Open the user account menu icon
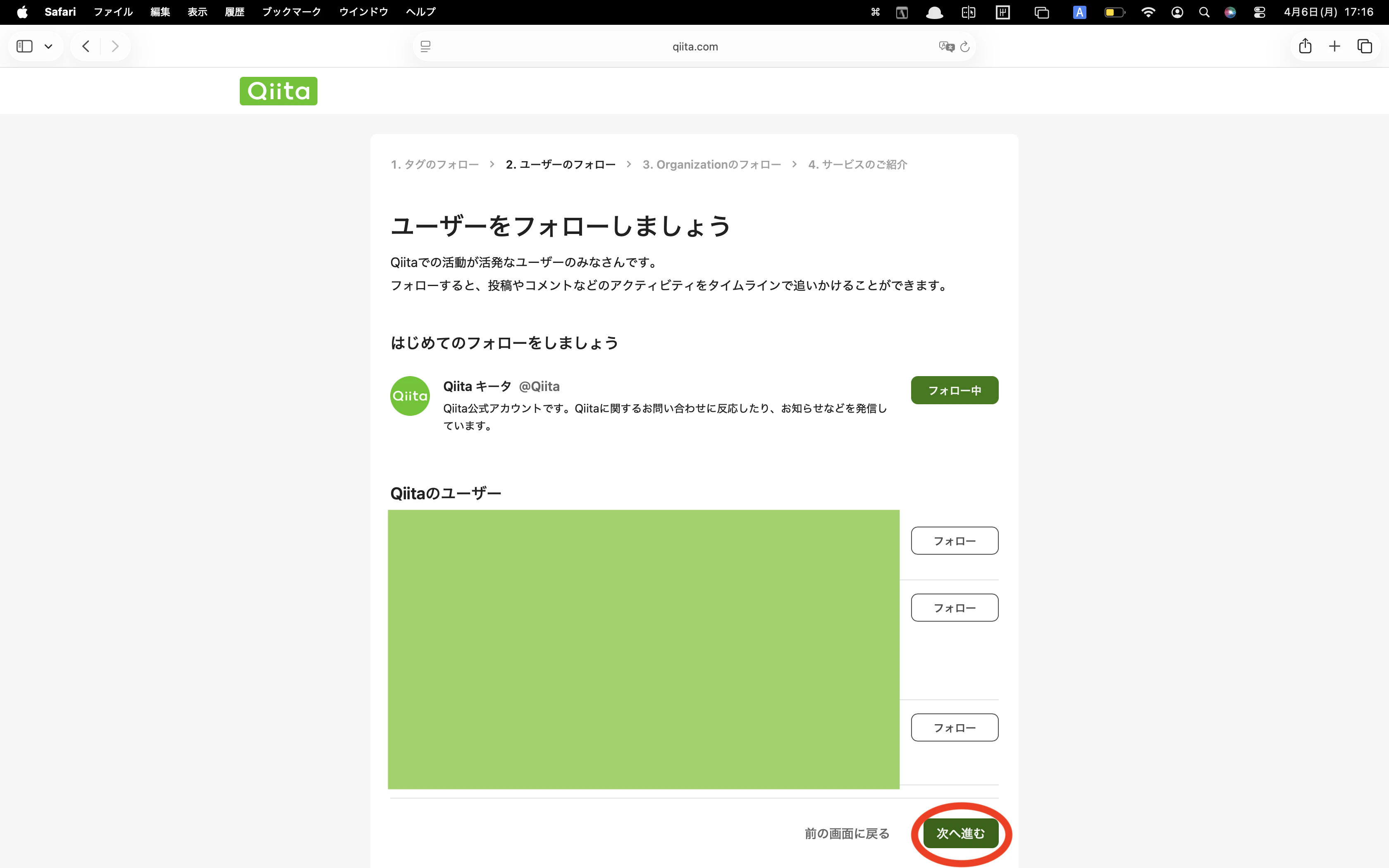Viewport: 1389px width, 868px height. click(1177, 12)
